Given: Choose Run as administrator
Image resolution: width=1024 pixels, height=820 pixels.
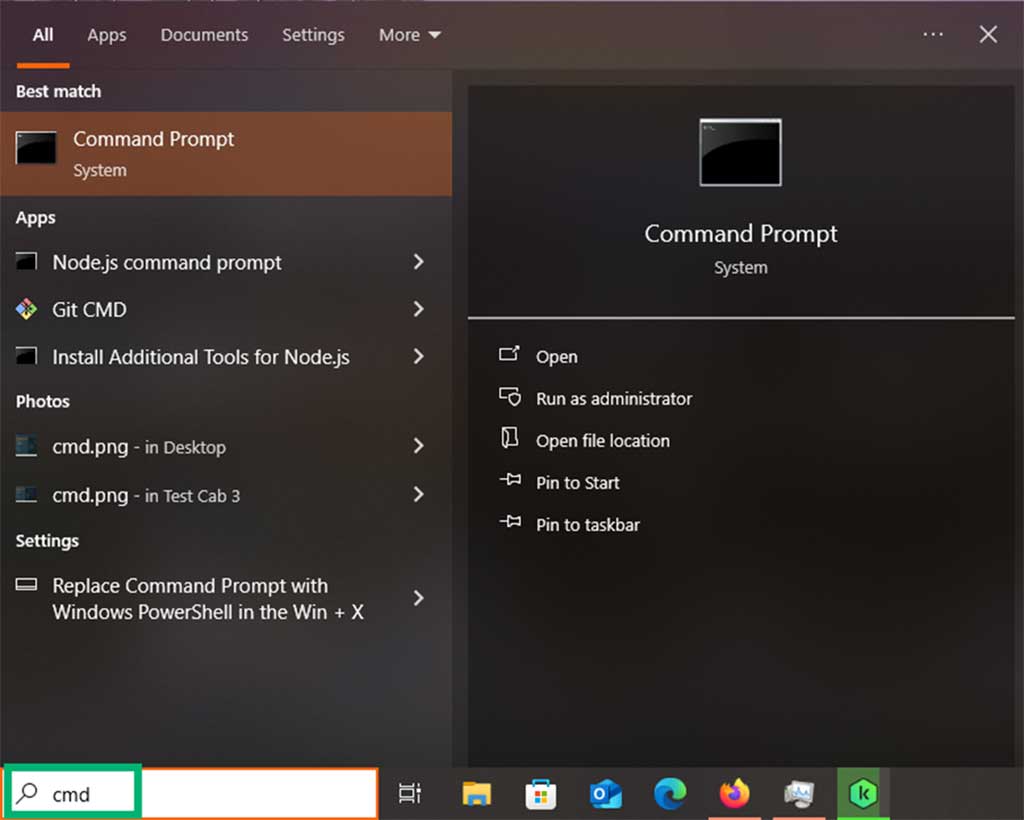Looking at the screenshot, I should pos(613,398).
